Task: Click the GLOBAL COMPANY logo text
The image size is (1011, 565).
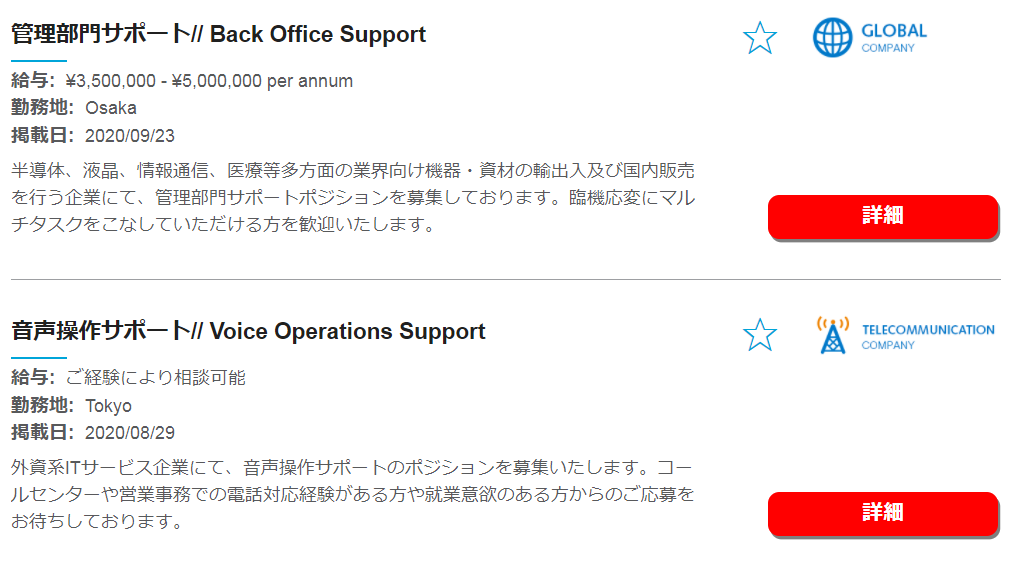Action: [x=894, y=38]
